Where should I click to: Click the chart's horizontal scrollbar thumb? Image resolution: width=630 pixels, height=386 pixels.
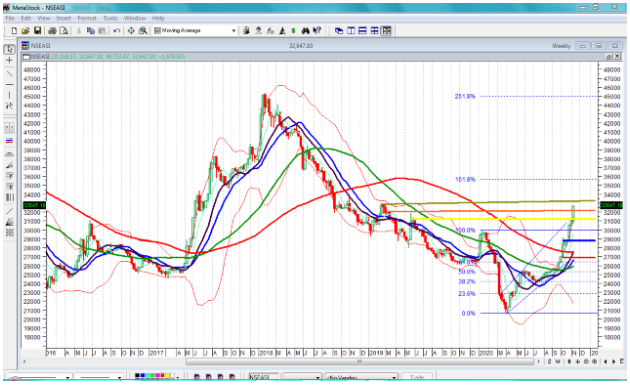tap(360, 361)
